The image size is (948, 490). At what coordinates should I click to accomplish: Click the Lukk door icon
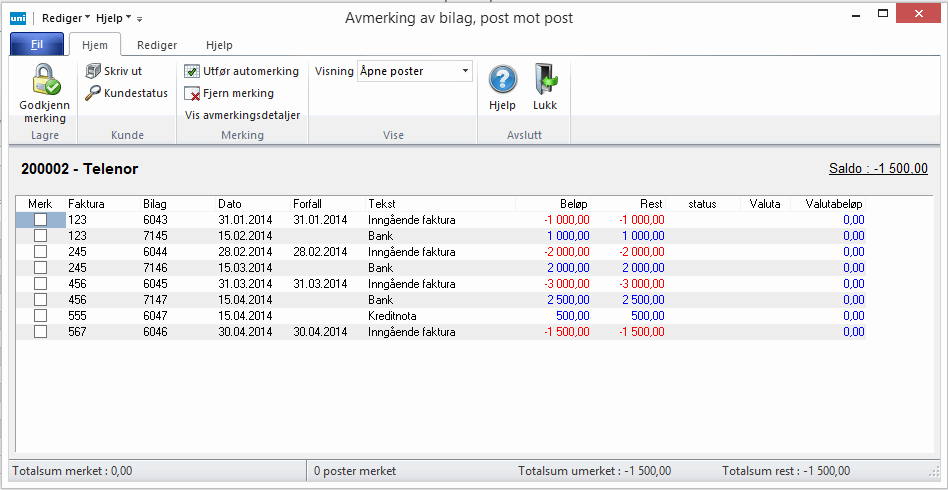[x=545, y=80]
